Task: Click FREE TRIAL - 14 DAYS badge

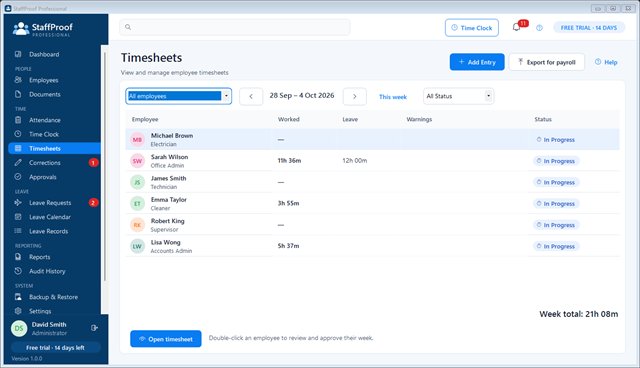Action: (589, 28)
